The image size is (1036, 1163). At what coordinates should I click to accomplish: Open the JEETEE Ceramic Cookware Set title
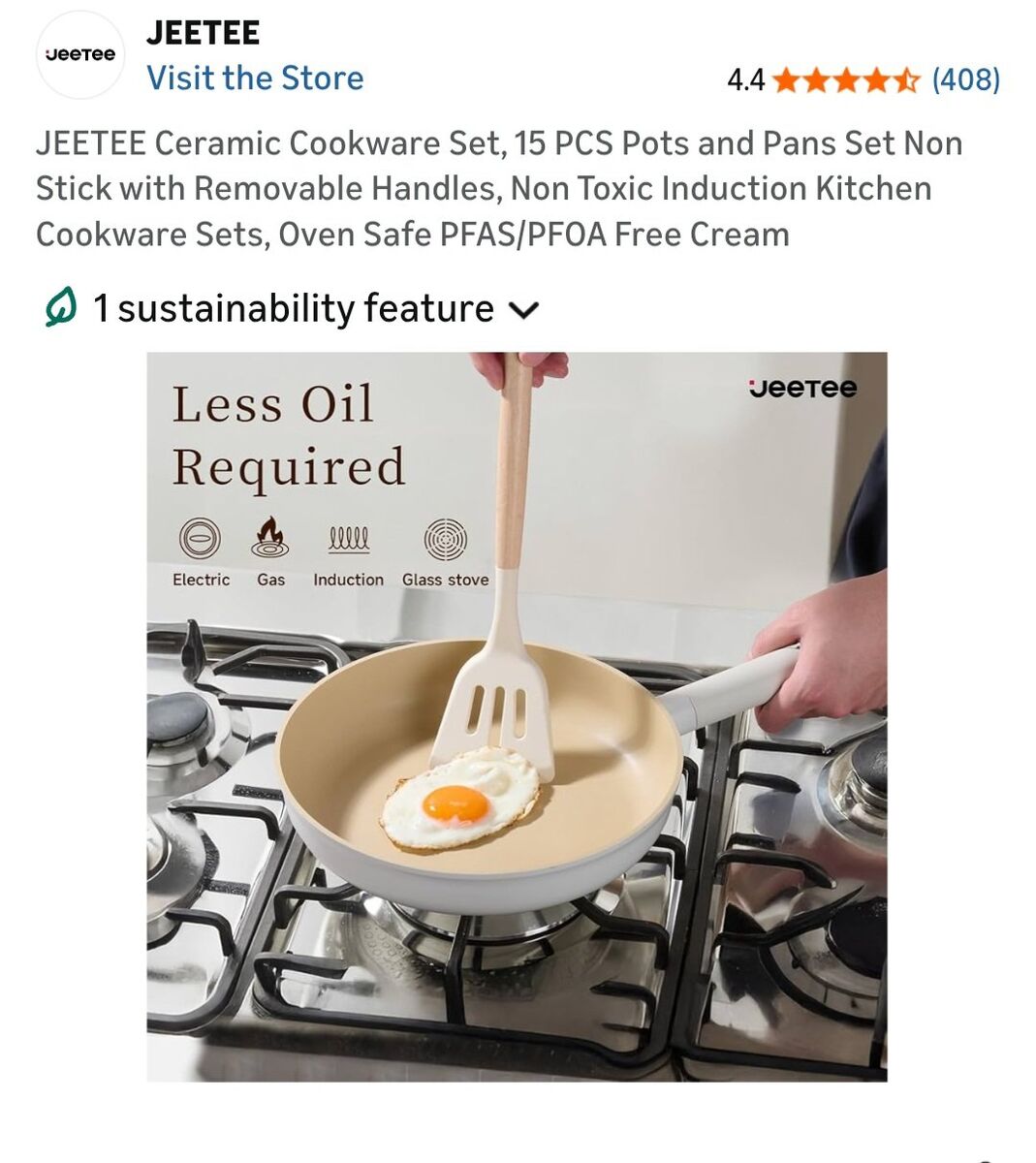499,189
